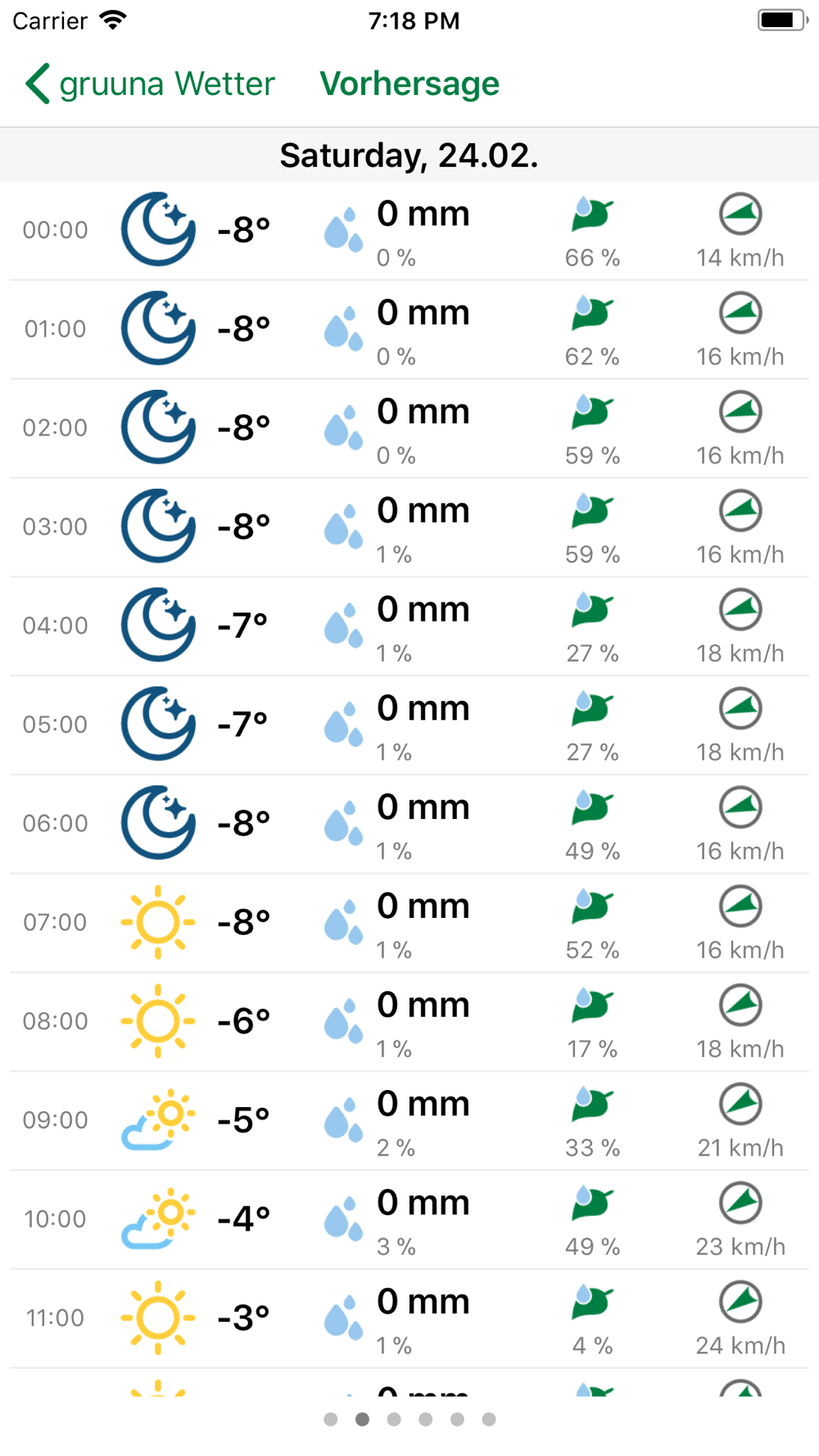Tap the Vorhersage title

[409, 84]
